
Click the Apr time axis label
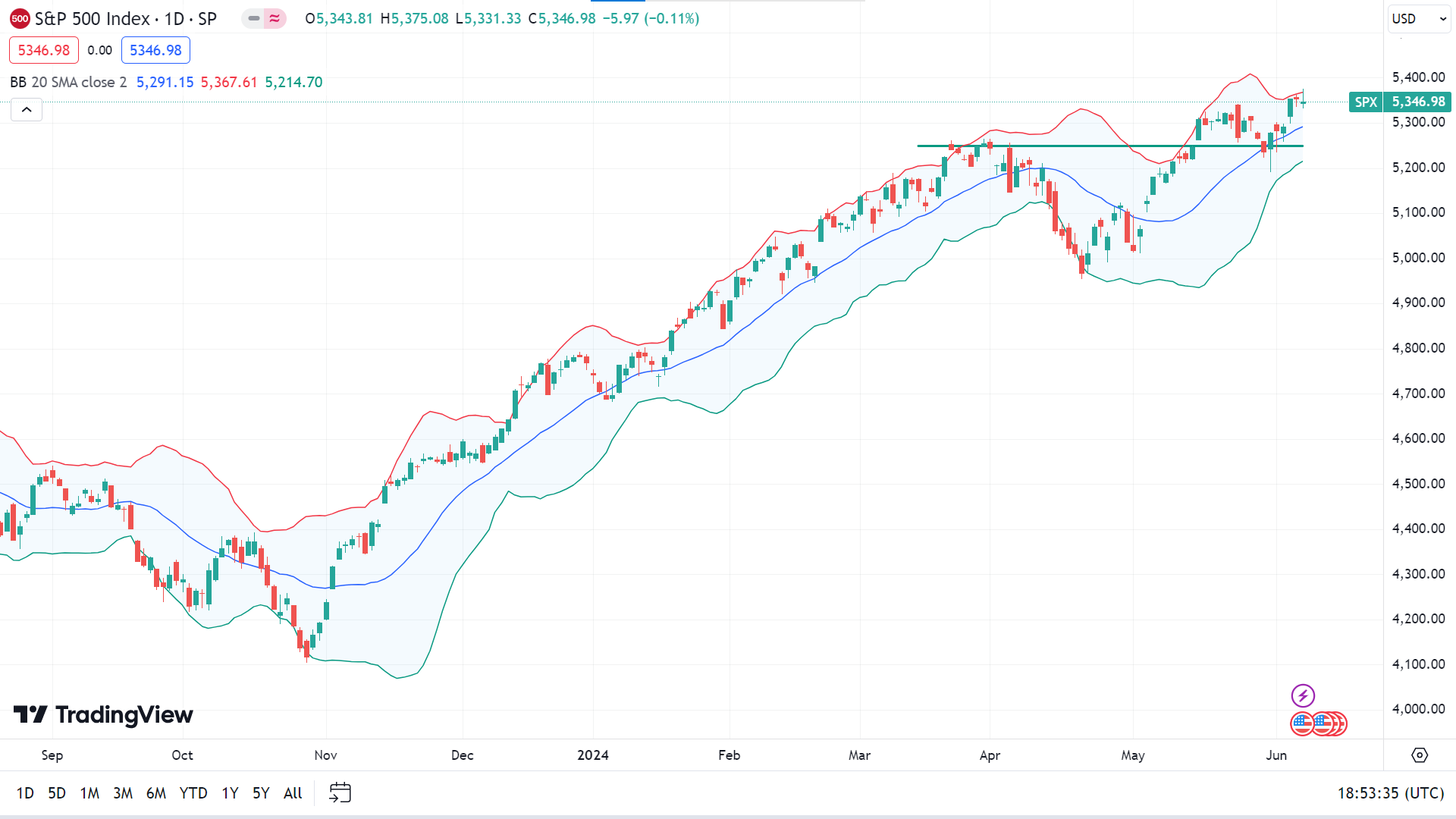[x=990, y=755]
